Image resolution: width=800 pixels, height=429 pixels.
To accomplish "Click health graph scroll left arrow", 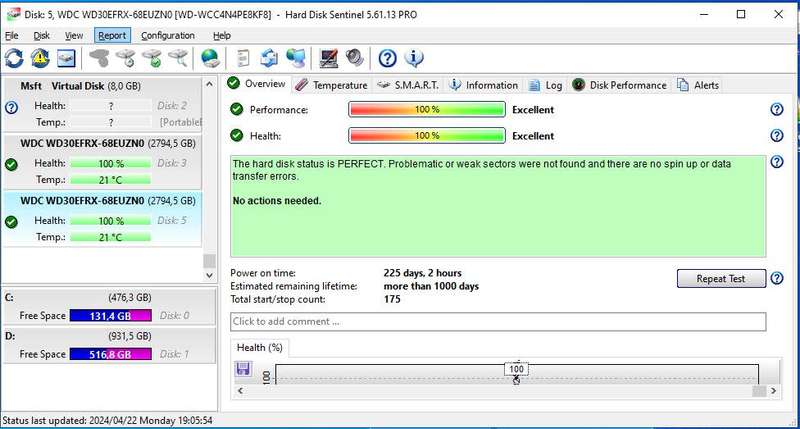I will point(240,391).
